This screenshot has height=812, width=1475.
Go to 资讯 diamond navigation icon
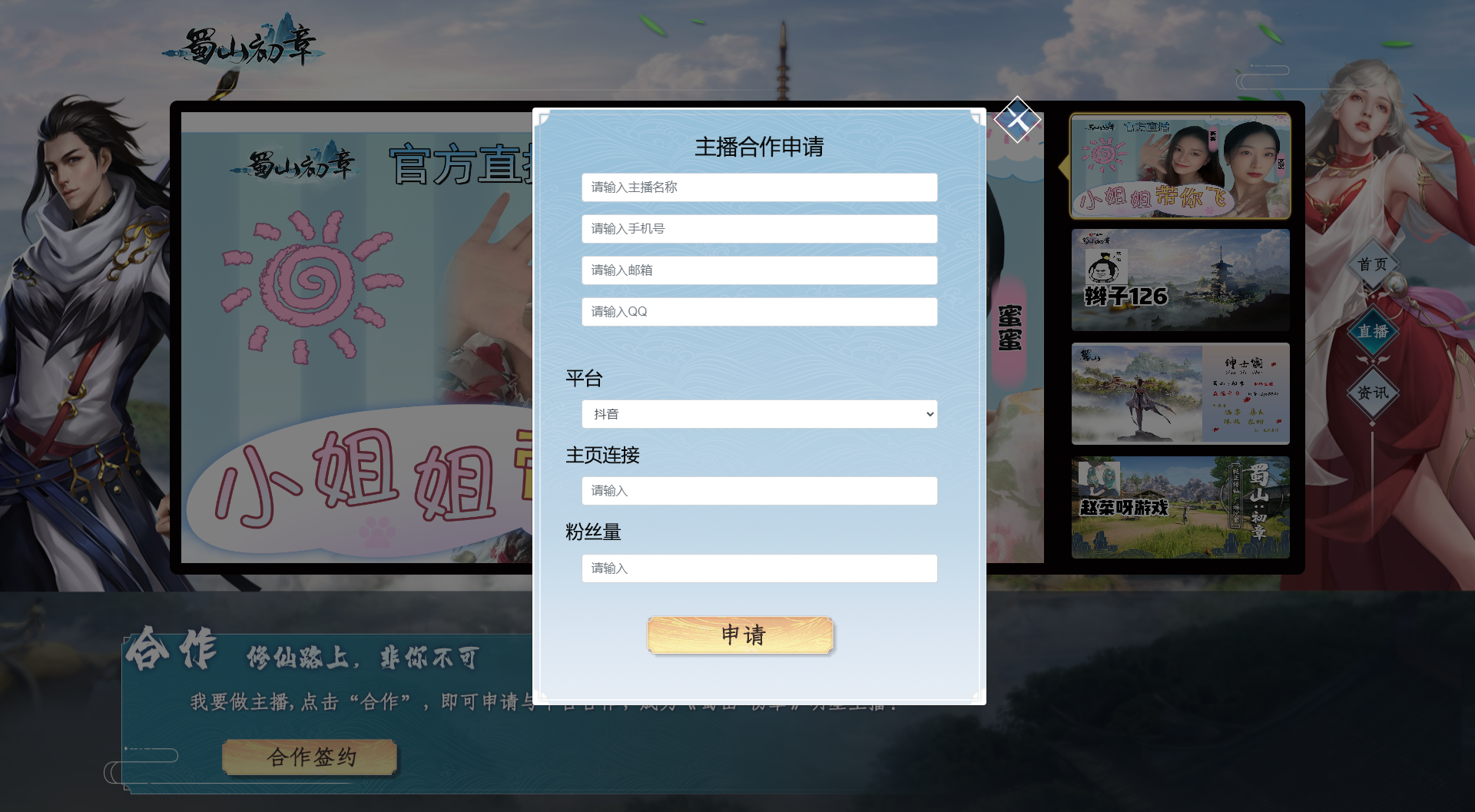[1373, 393]
